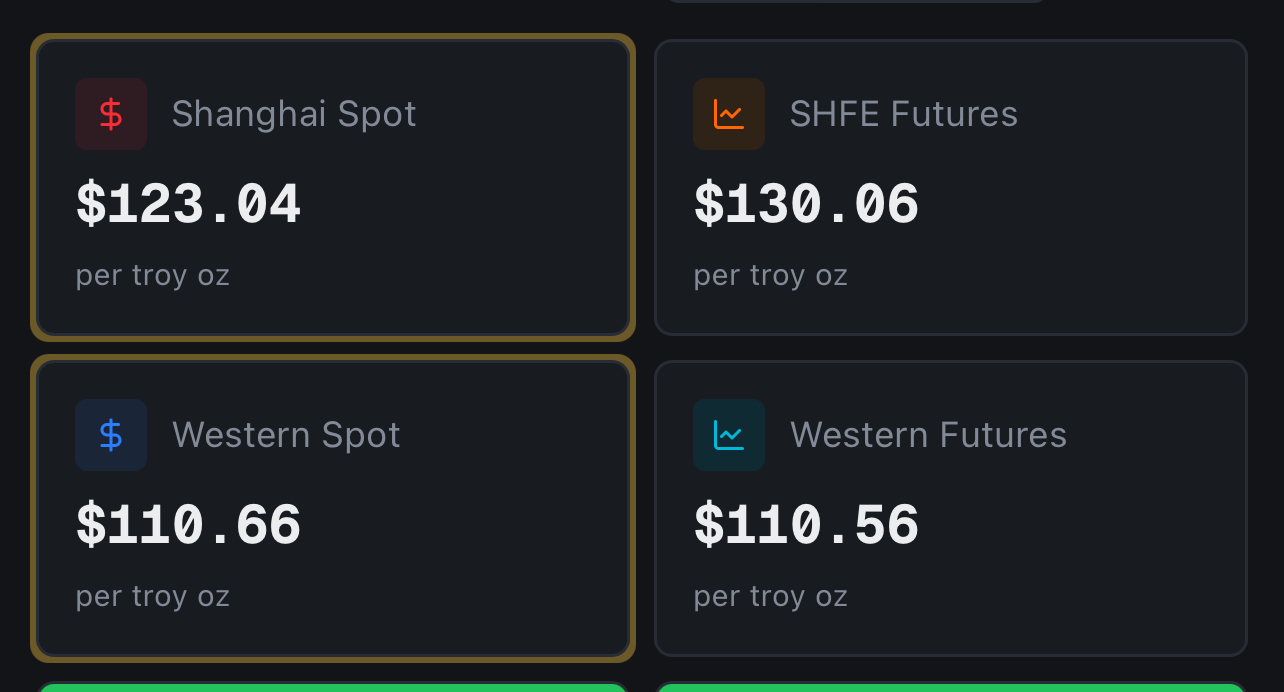Click the $123.04 Shanghai Spot price

coord(189,205)
